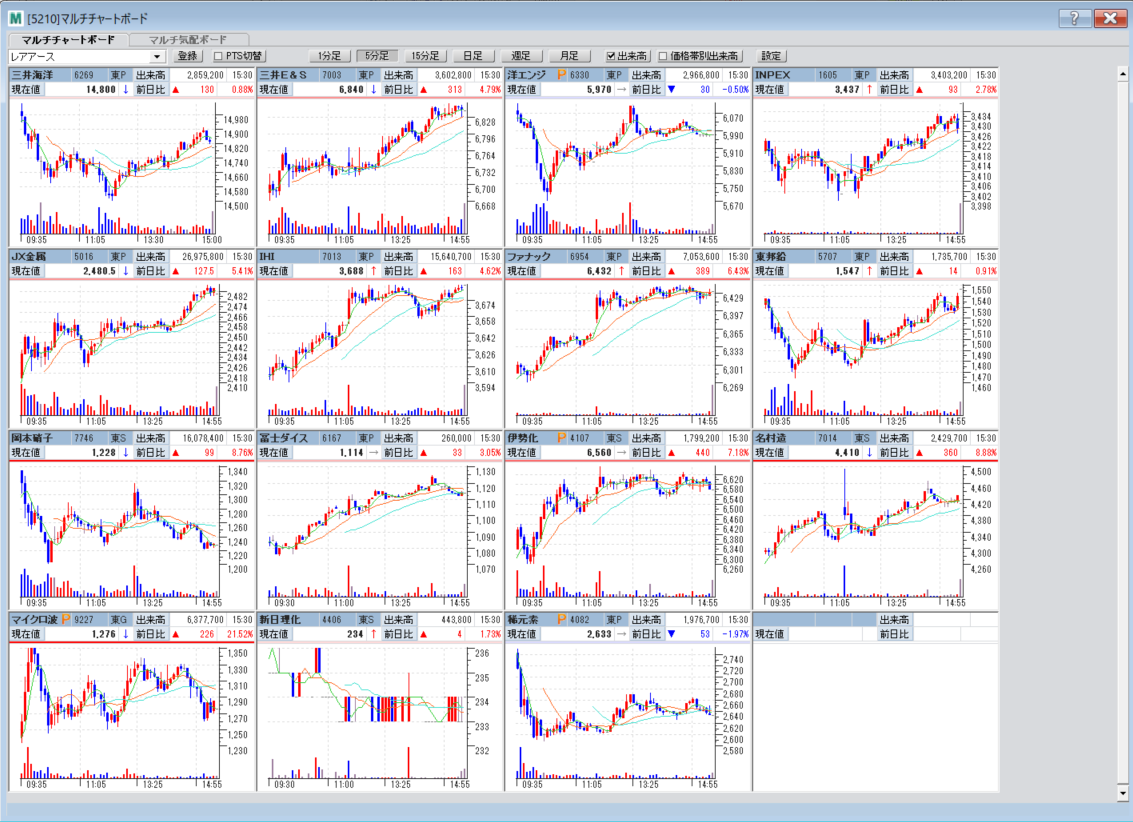
Task: Switch charts to 1分足 interval
Action: 329,57
